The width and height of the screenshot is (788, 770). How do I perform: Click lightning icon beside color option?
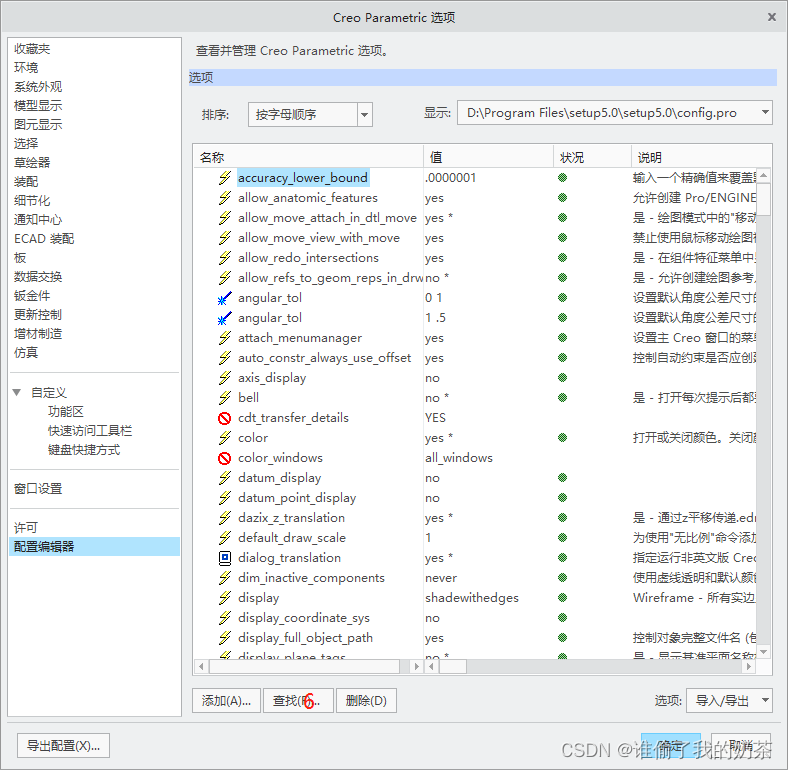(225, 438)
